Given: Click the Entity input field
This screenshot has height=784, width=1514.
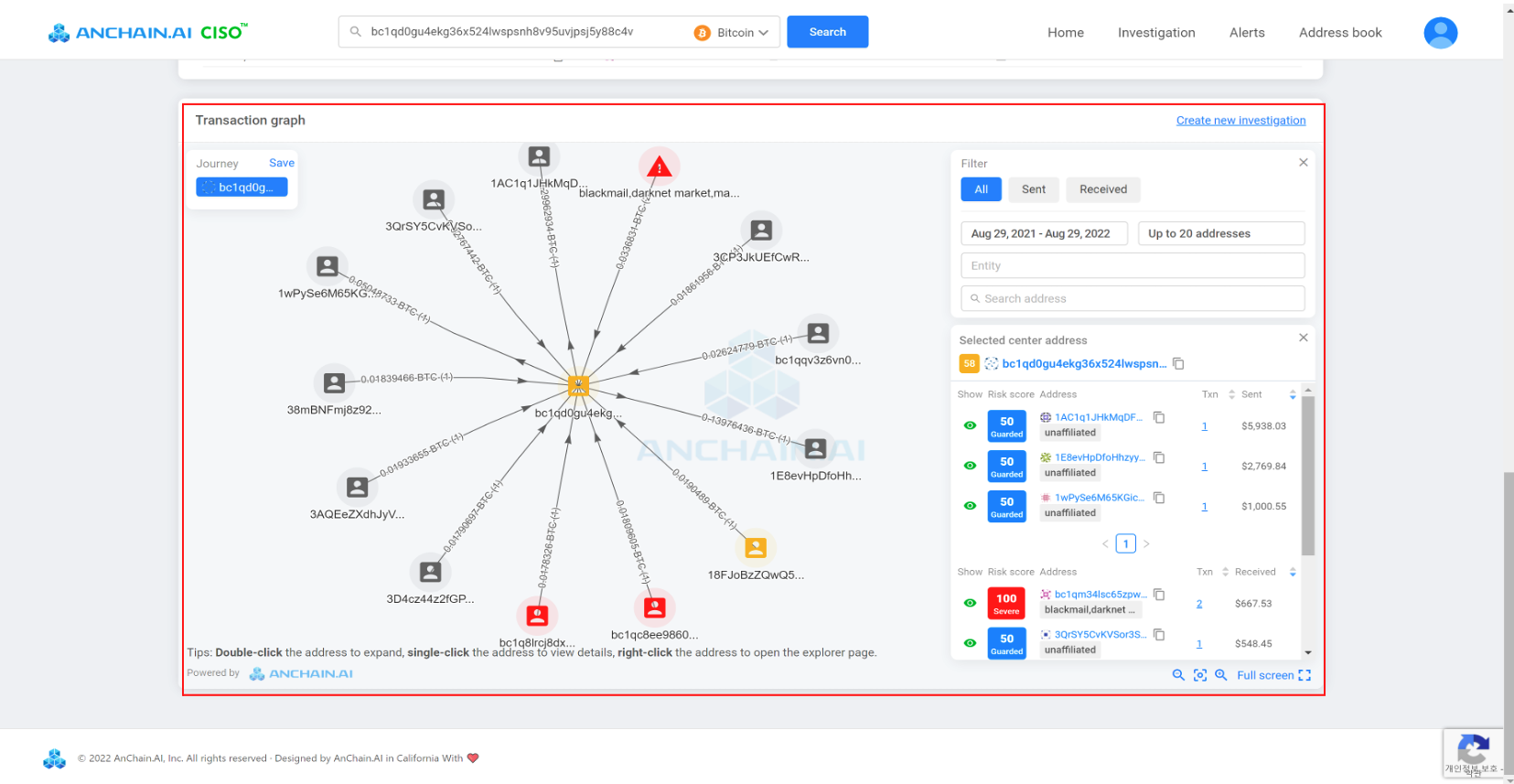Looking at the screenshot, I should click(x=1133, y=265).
